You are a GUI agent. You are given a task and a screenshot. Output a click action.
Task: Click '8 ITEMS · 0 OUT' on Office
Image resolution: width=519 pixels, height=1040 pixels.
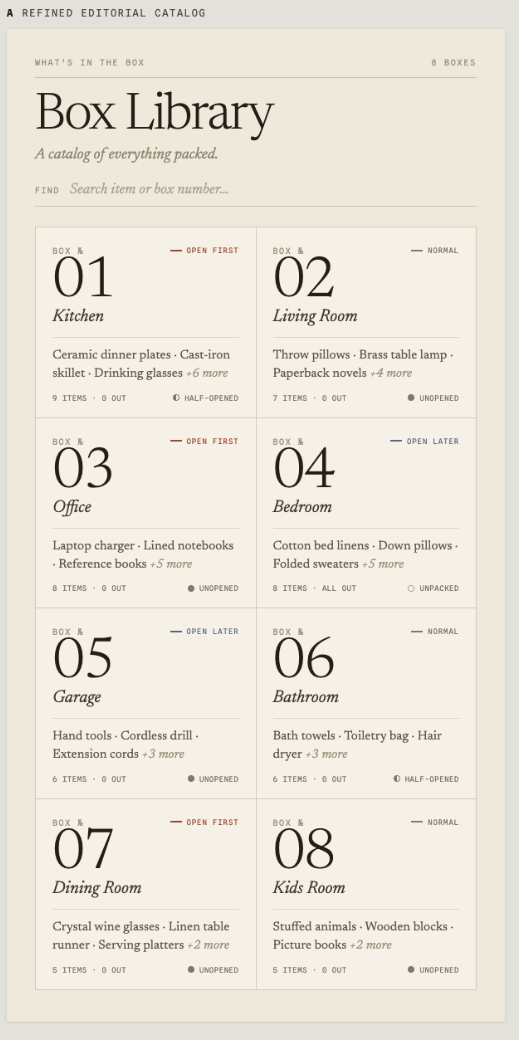pyautogui.click(x=89, y=588)
